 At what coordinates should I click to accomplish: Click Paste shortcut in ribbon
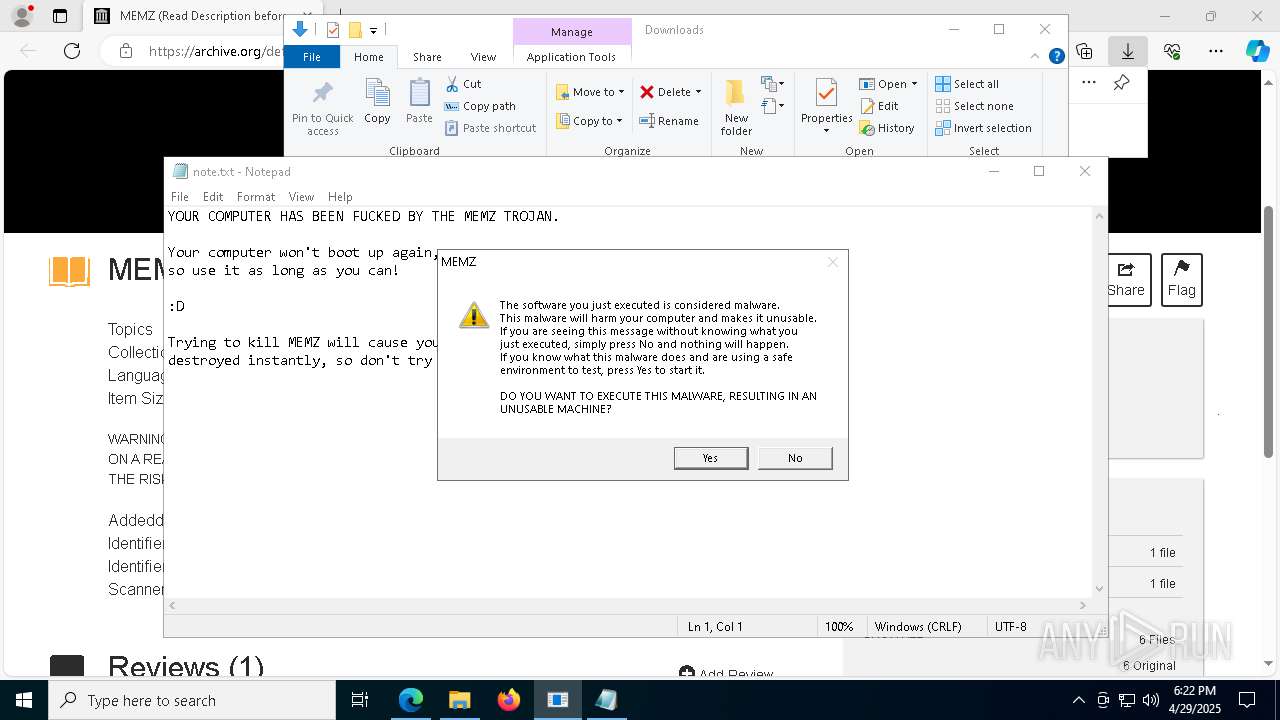click(x=490, y=128)
